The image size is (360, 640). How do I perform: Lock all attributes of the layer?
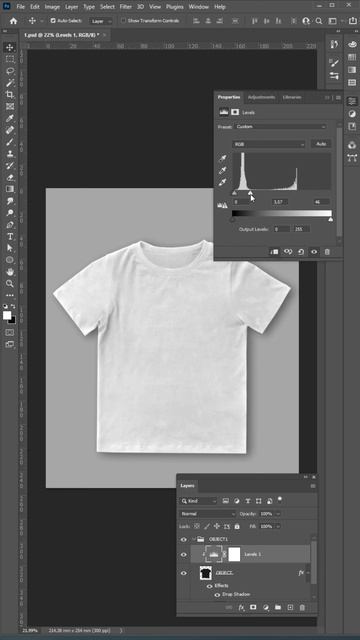pyautogui.click(x=237, y=527)
